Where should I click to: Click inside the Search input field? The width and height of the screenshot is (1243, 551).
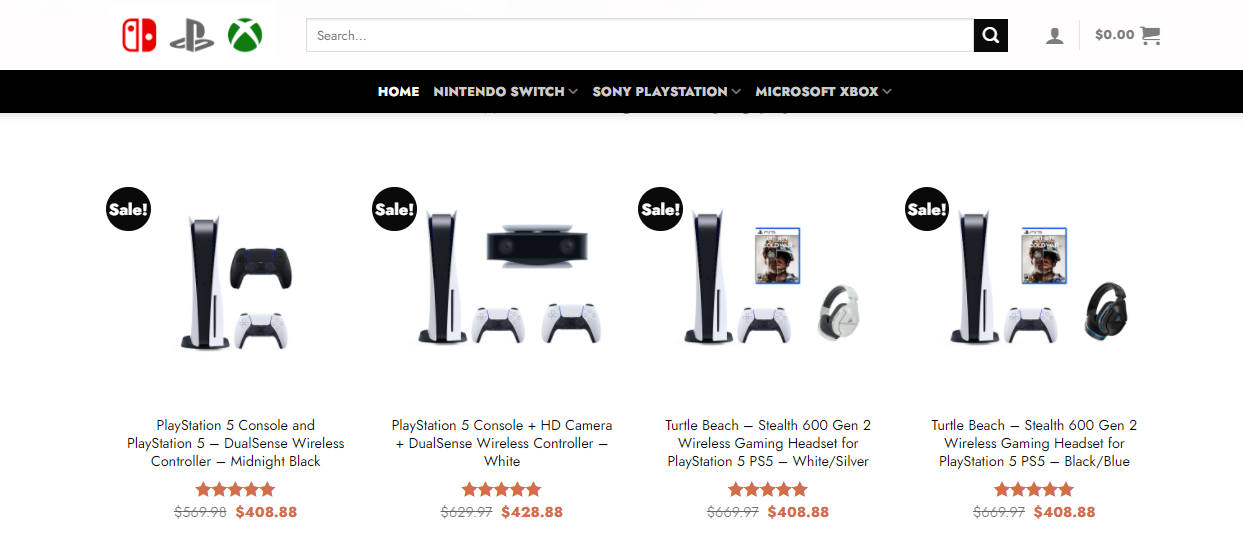pyautogui.click(x=640, y=35)
